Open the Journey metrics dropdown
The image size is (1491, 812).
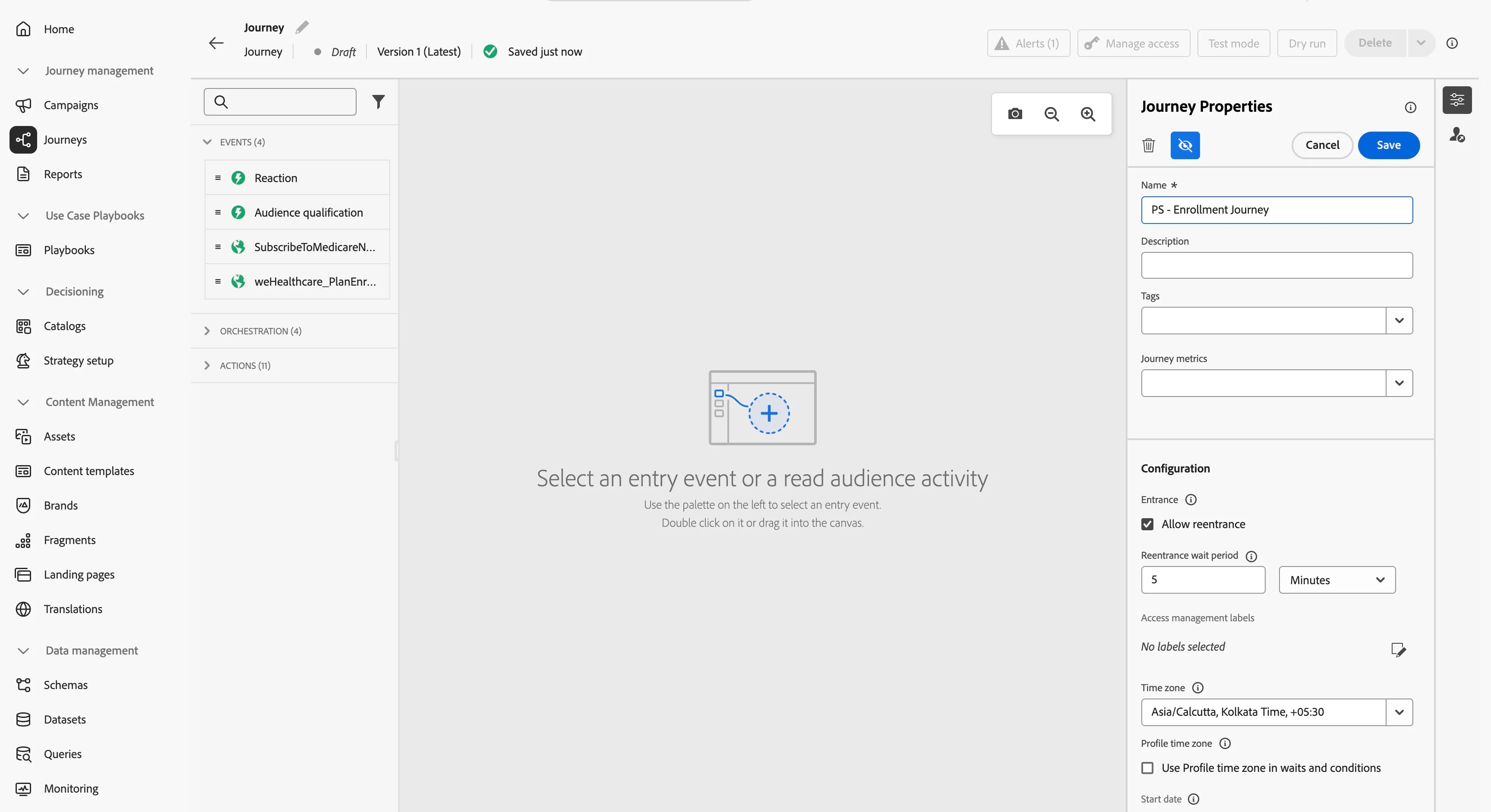tap(1399, 383)
